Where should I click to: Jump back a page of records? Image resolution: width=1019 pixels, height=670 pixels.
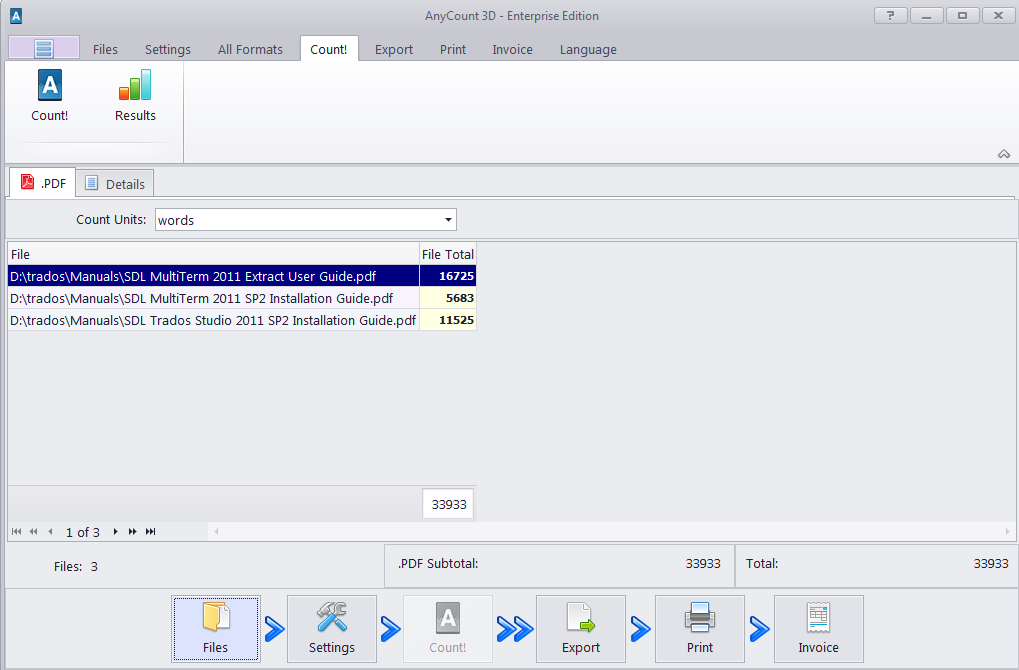click(33, 532)
